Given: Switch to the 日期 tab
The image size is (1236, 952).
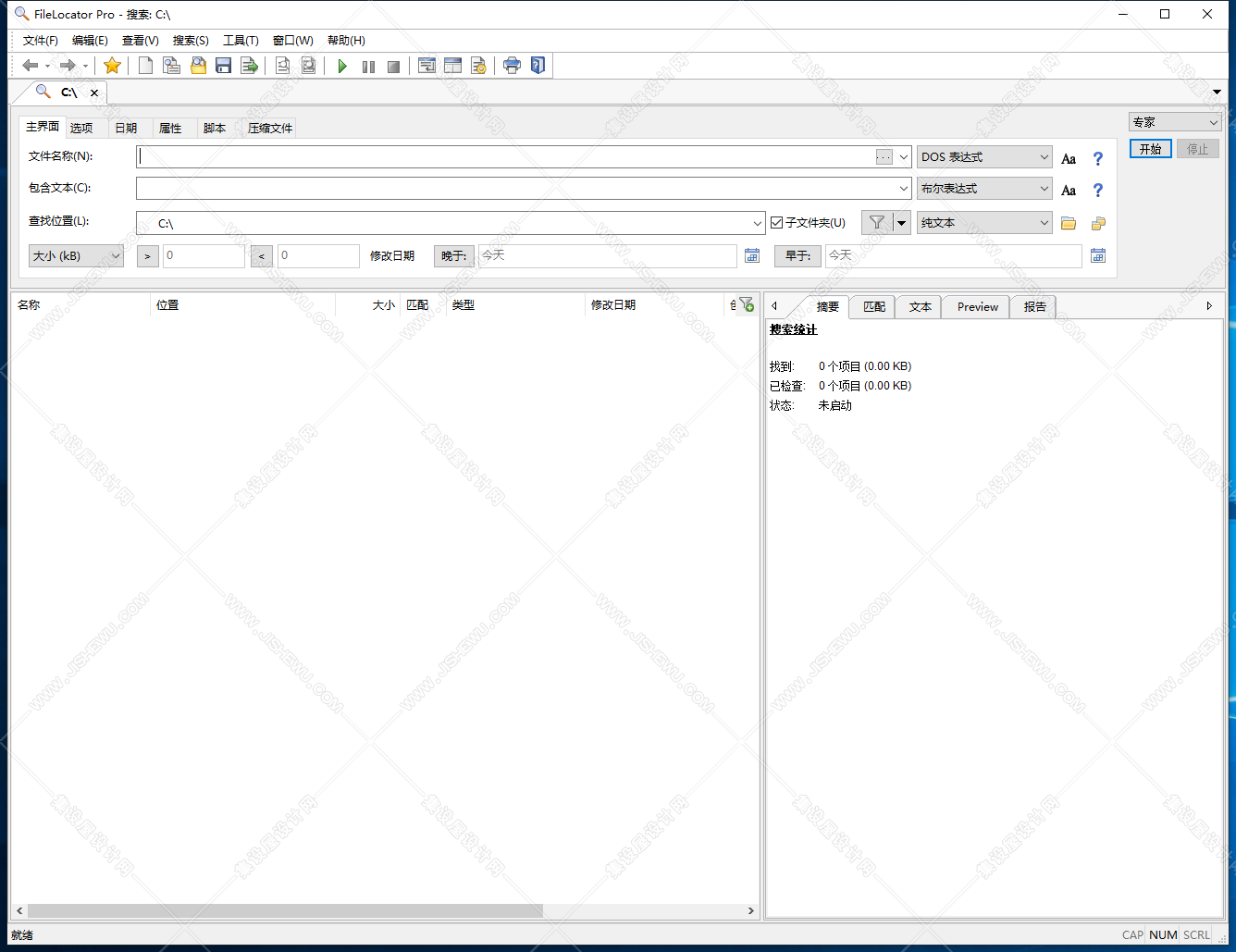Looking at the screenshot, I should point(126,129).
